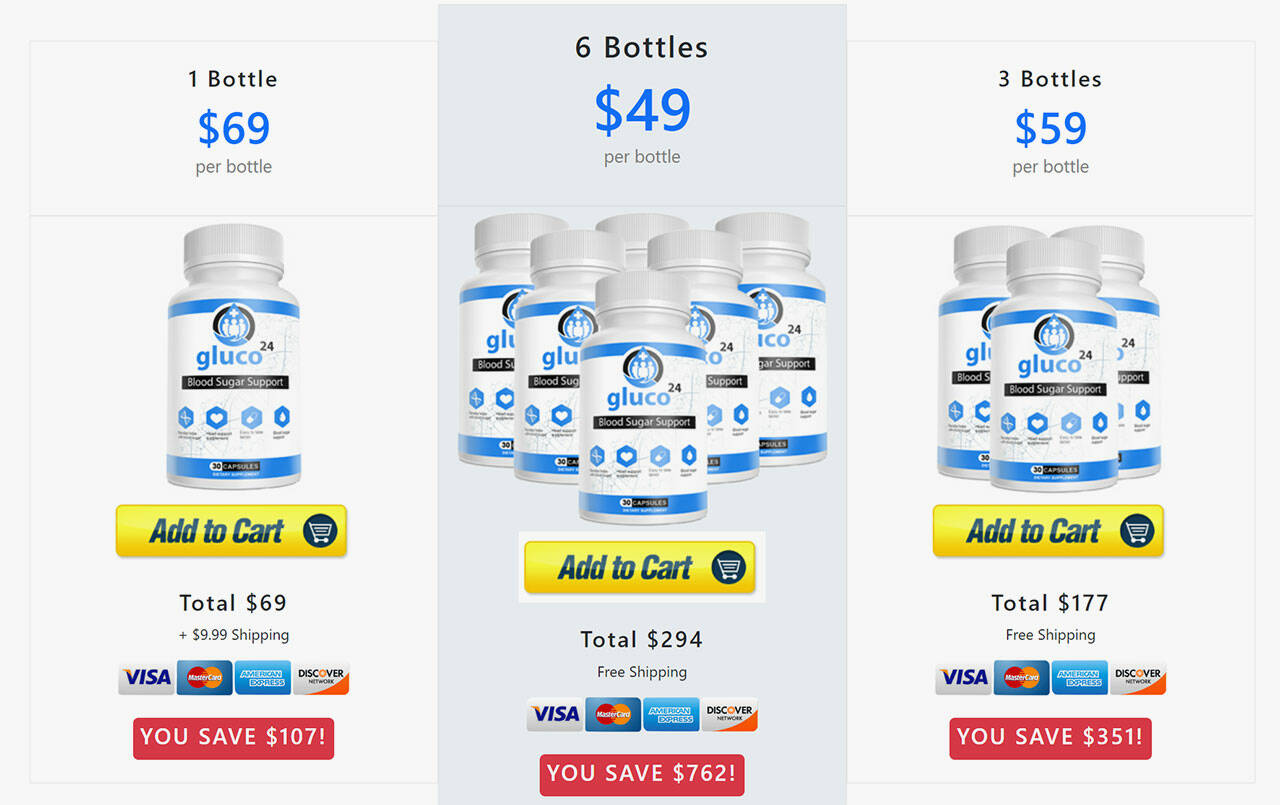Click the three-bottle gluco24 product image
Viewport: 1280px width, 805px height.
(x=1050, y=358)
